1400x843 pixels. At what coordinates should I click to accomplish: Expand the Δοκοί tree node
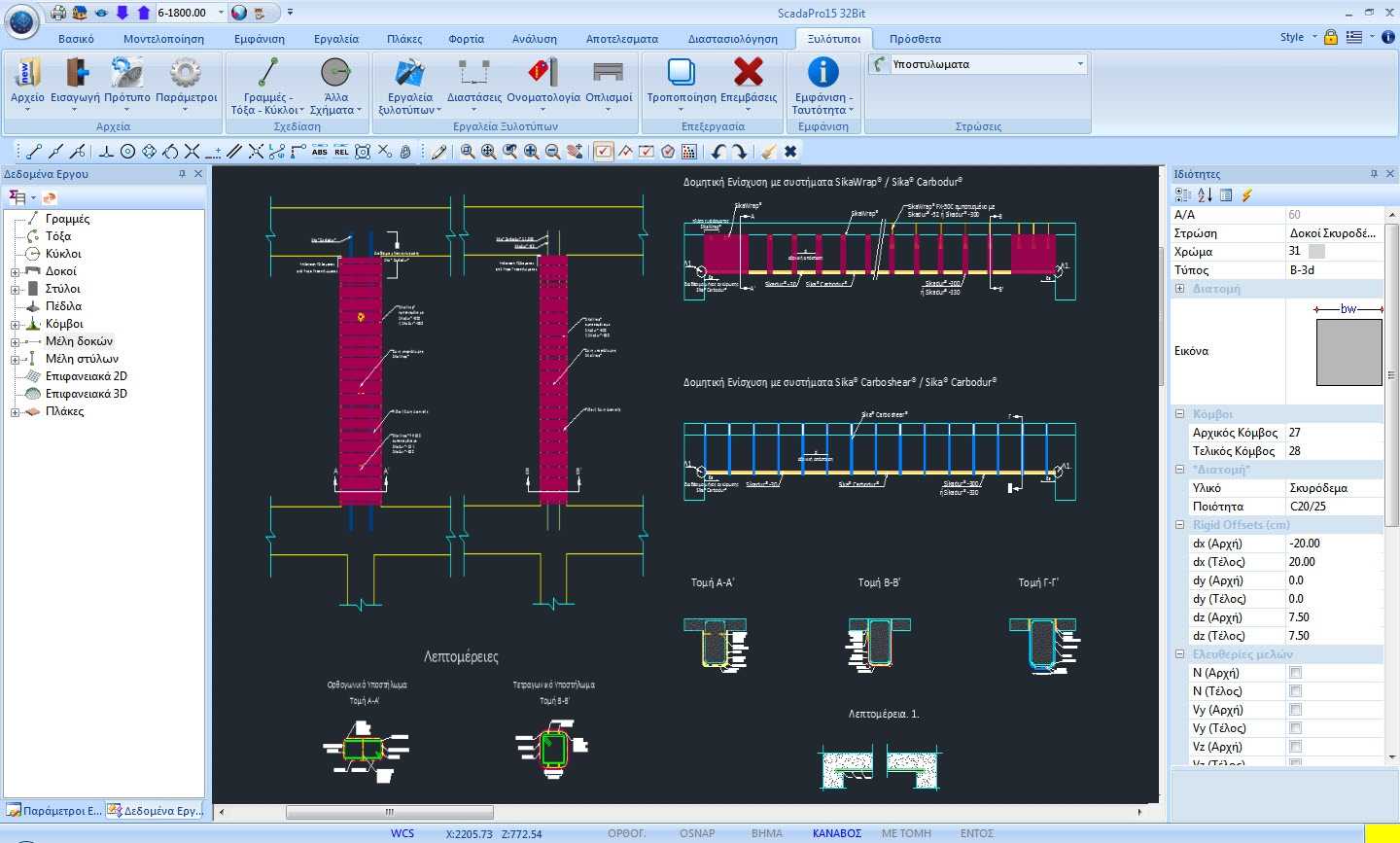(16, 271)
